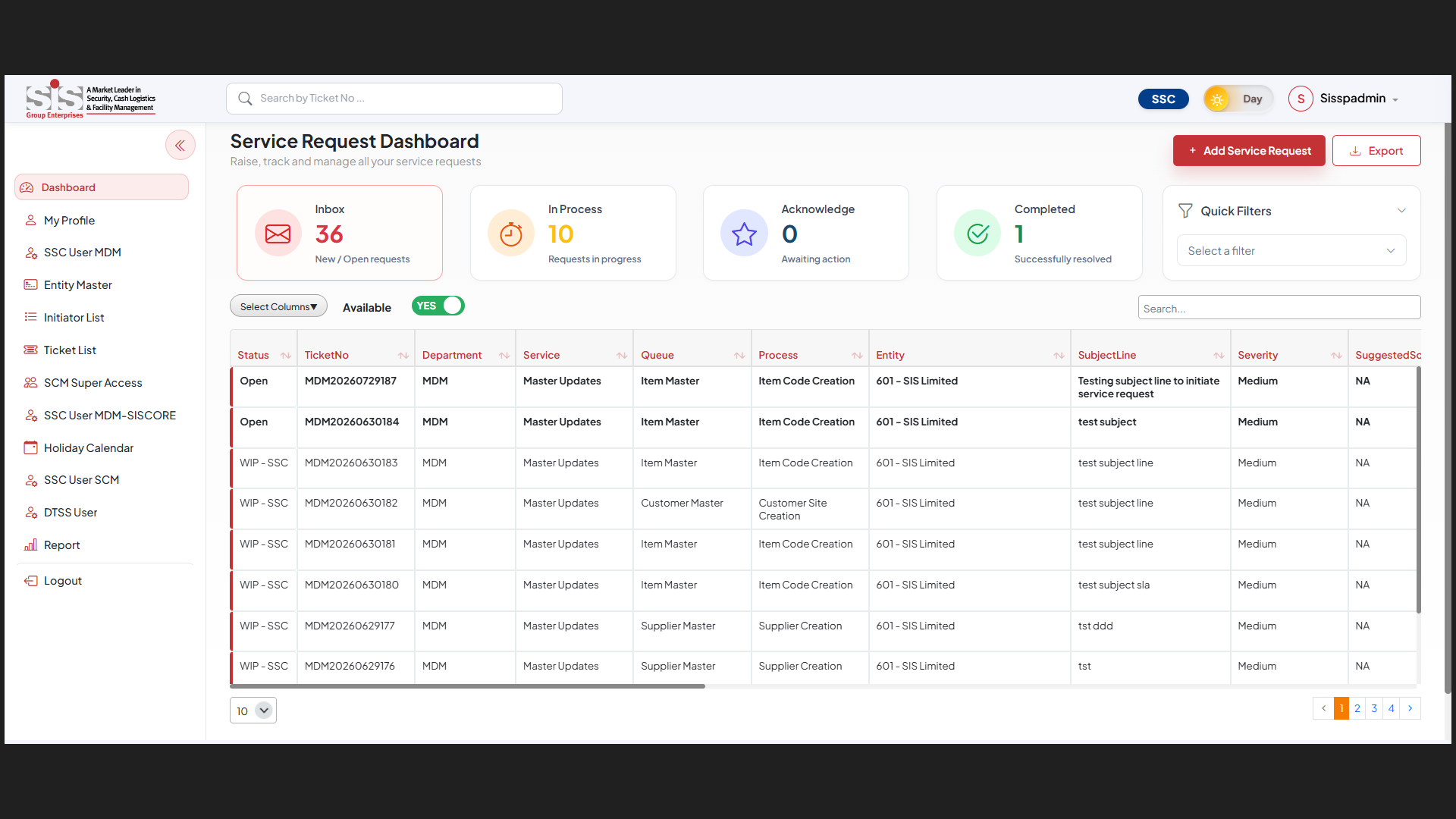The image size is (1456, 819).
Task: Open the rows-per-page 10 dropdown
Action: pos(253,711)
